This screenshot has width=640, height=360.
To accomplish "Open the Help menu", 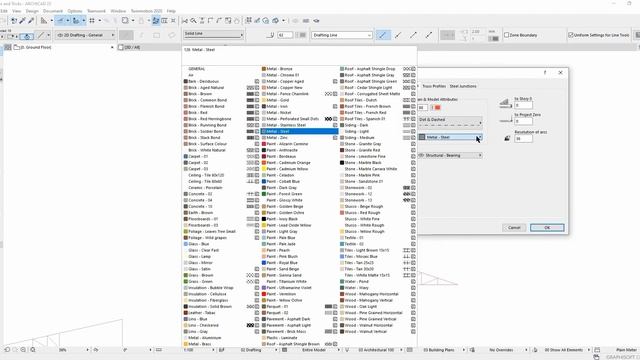I will coord(171,11).
